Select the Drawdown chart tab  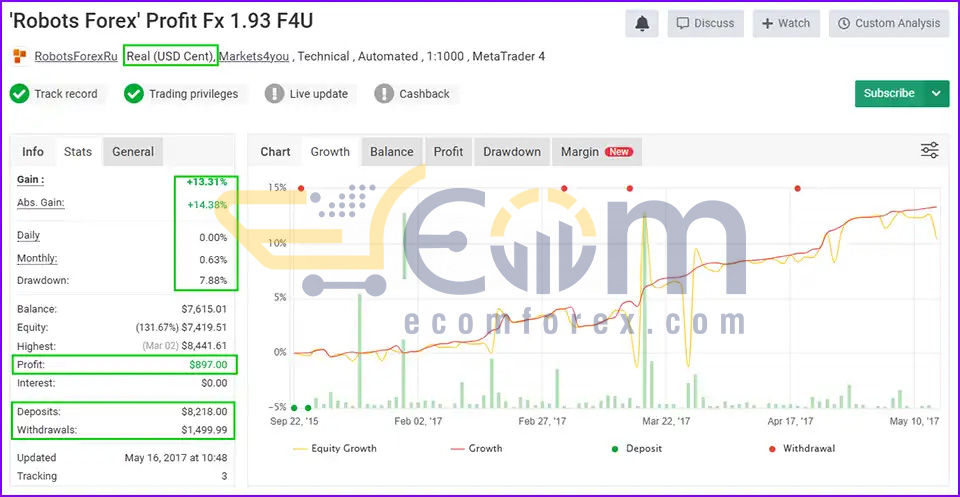click(x=512, y=152)
